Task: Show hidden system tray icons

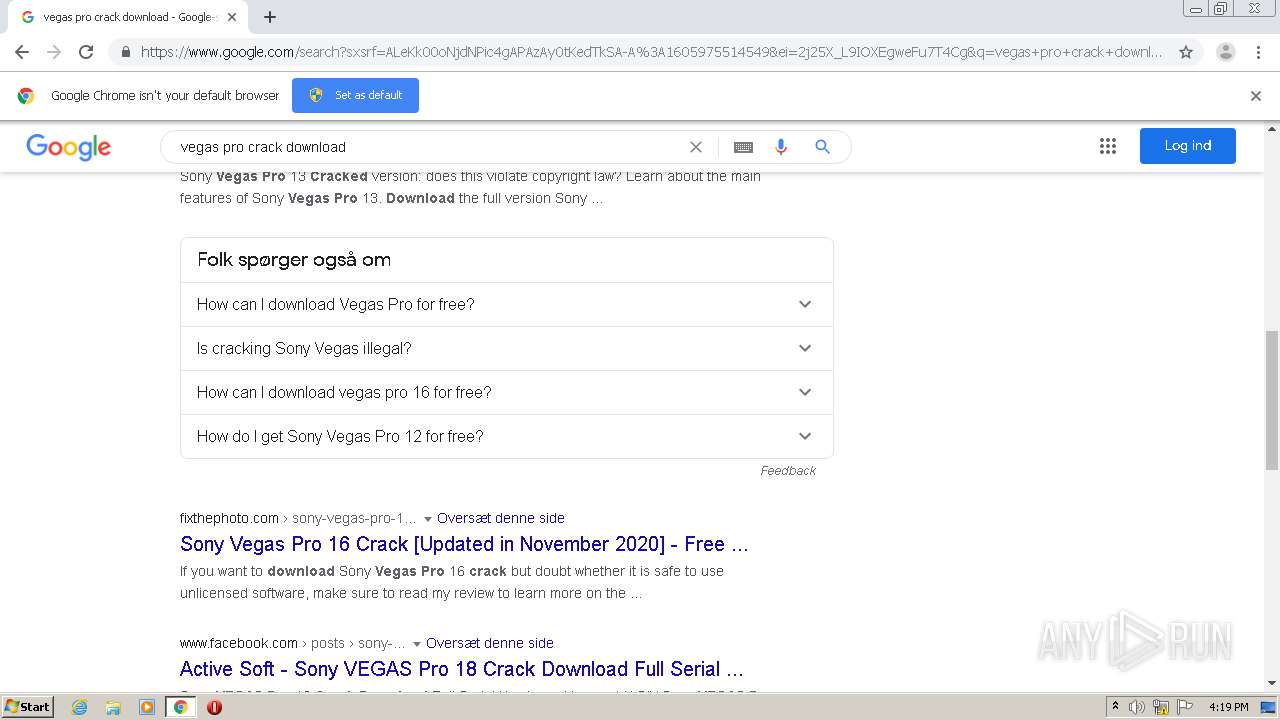Action: (x=1115, y=707)
